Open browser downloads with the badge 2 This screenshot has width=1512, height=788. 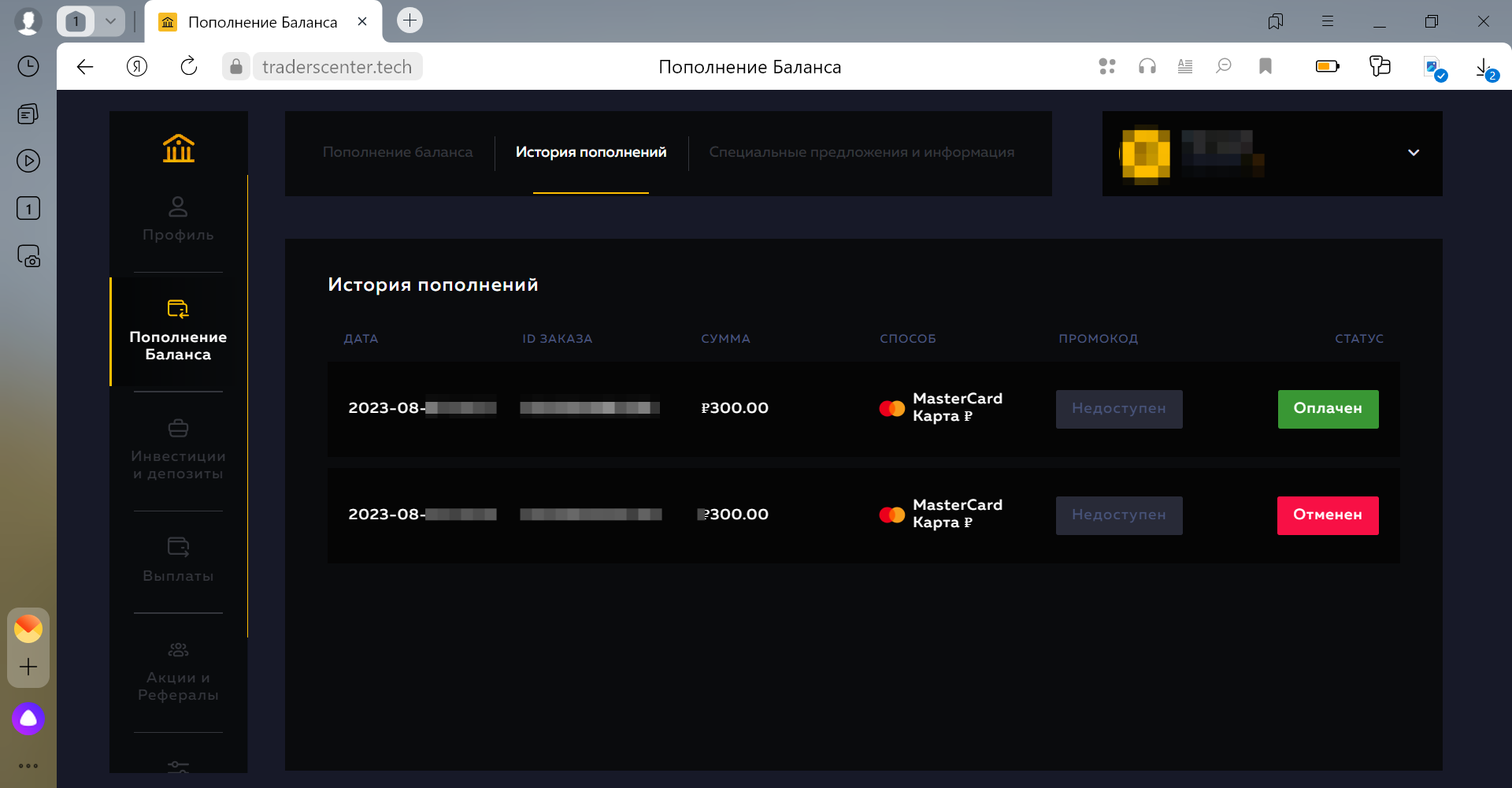pyautogui.click(x=1485, y=66)
